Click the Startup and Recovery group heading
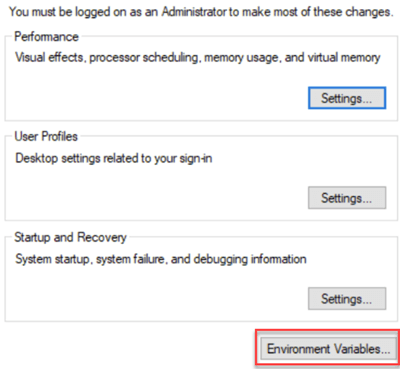Image resolution: width=400 pixels, height=369 pixels. point(70,237)
